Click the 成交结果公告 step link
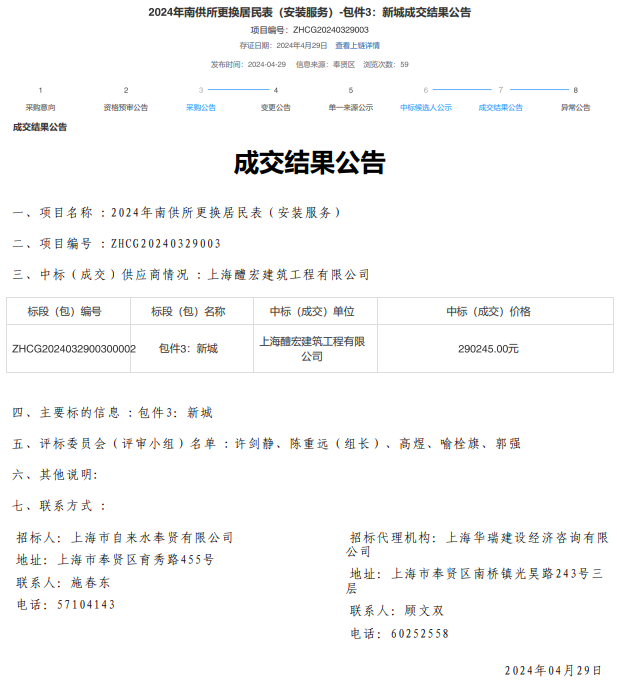Viewport: 617px width, 684px height. tap(500, 107)
